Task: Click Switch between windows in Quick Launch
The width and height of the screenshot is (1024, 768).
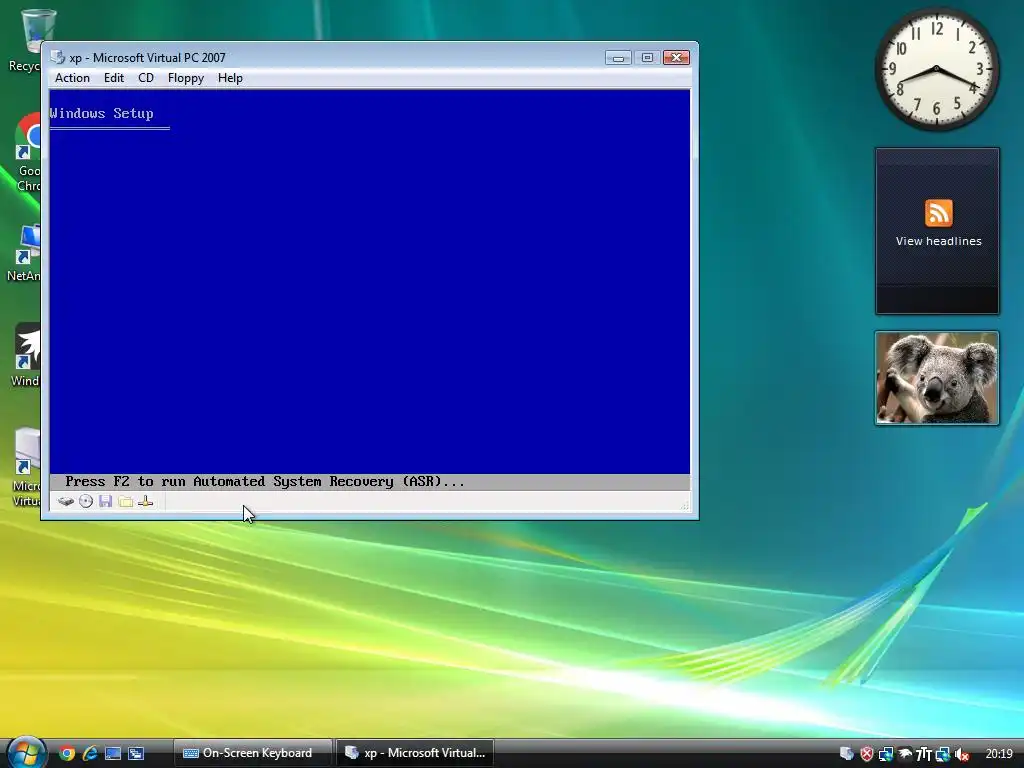Action: (136, 754)
